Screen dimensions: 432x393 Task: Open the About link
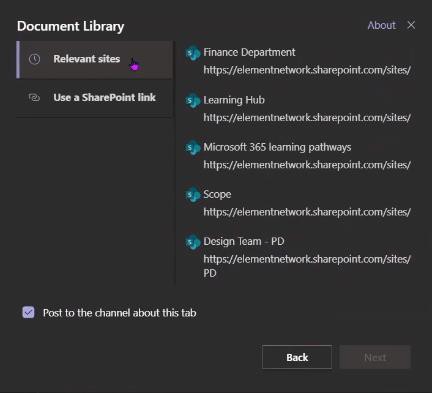(381, 25)
